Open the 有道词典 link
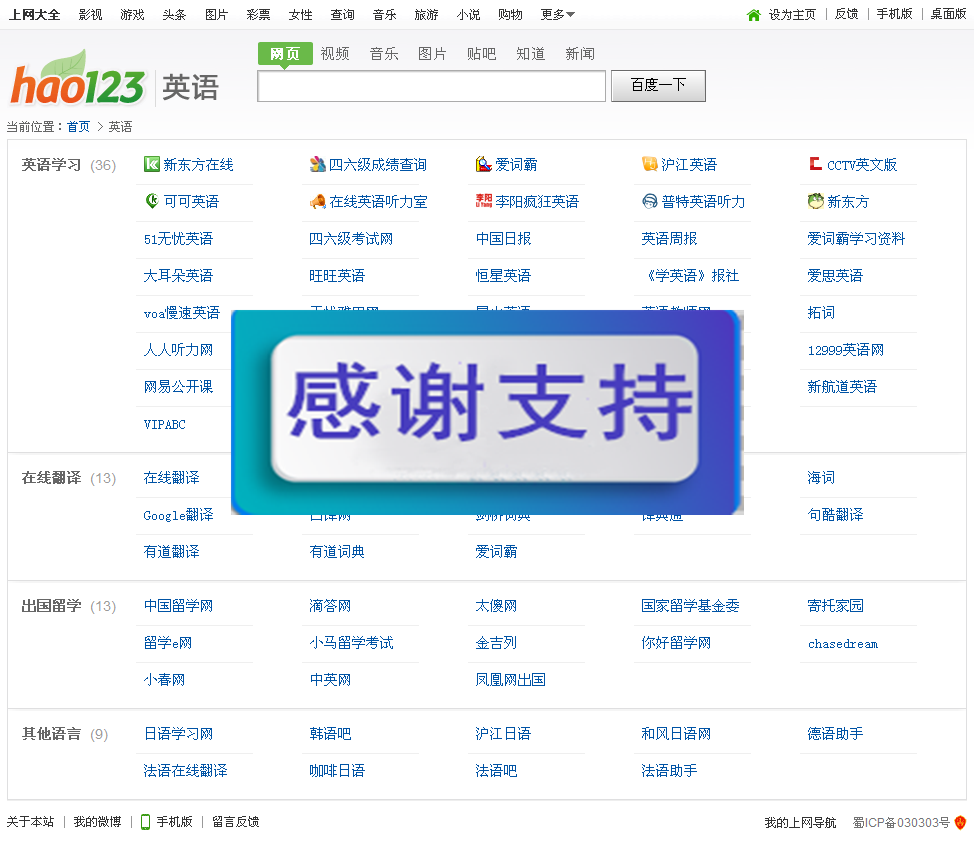Screen dimensions: 974x862 click(x=337, y=551)
